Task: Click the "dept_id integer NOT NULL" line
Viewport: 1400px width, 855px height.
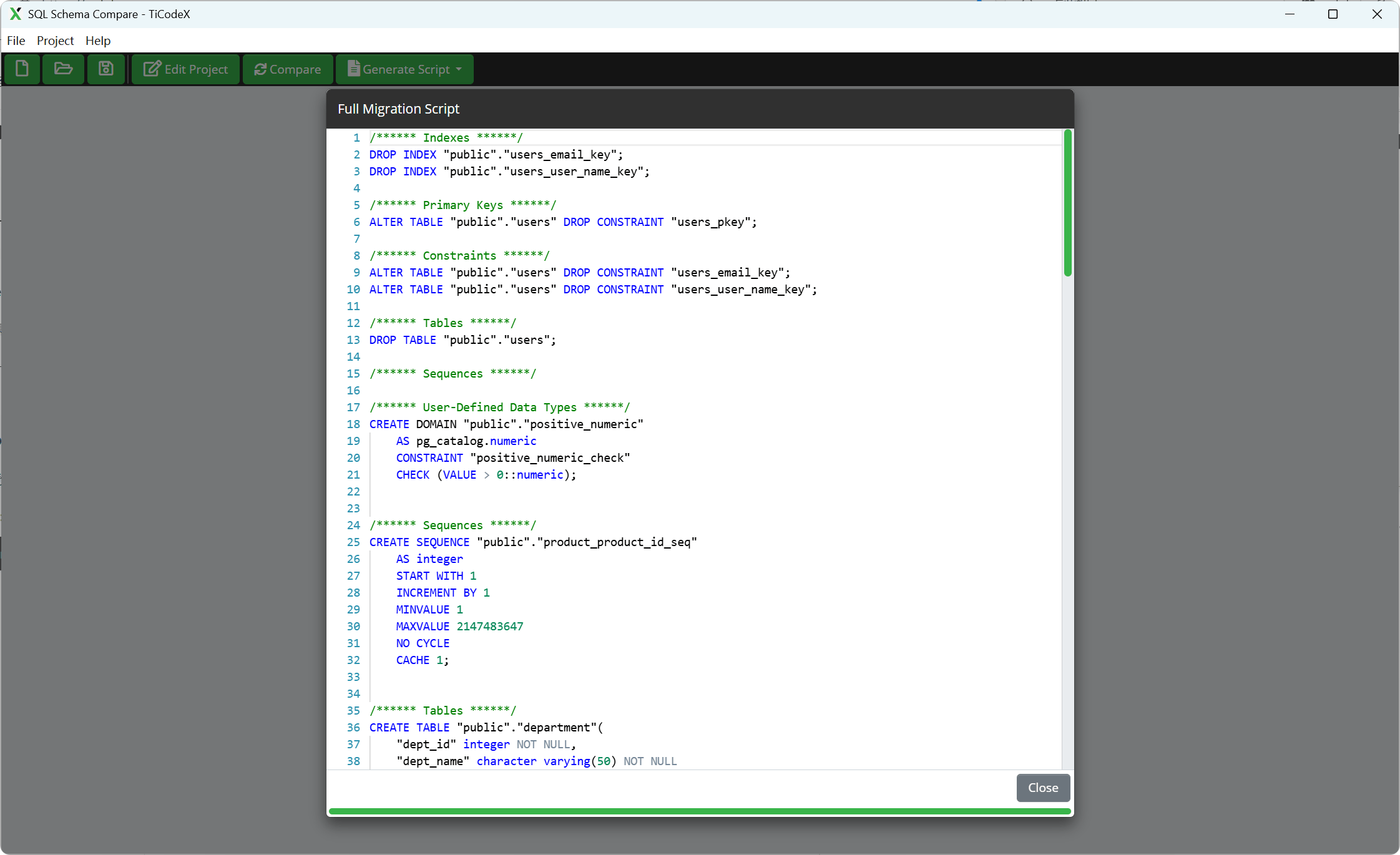Action: pyautogui.click(x=486, y=744)
